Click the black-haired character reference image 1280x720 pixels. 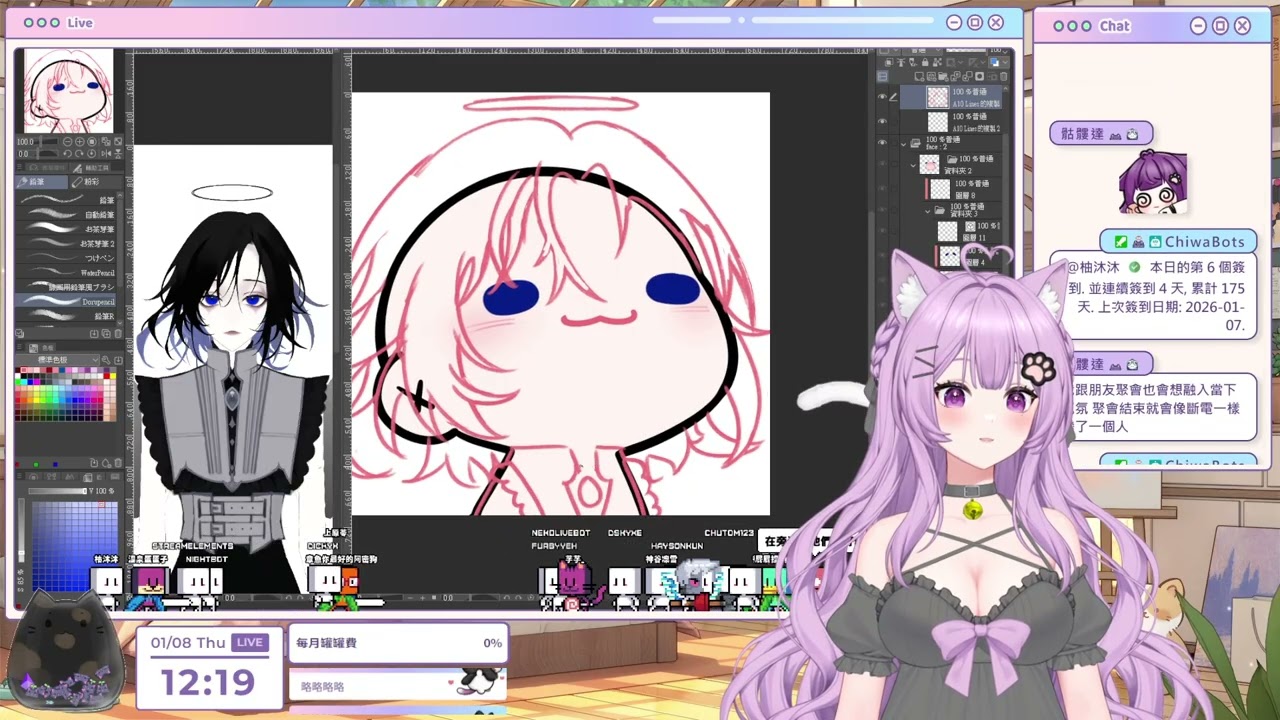point(233,370)
